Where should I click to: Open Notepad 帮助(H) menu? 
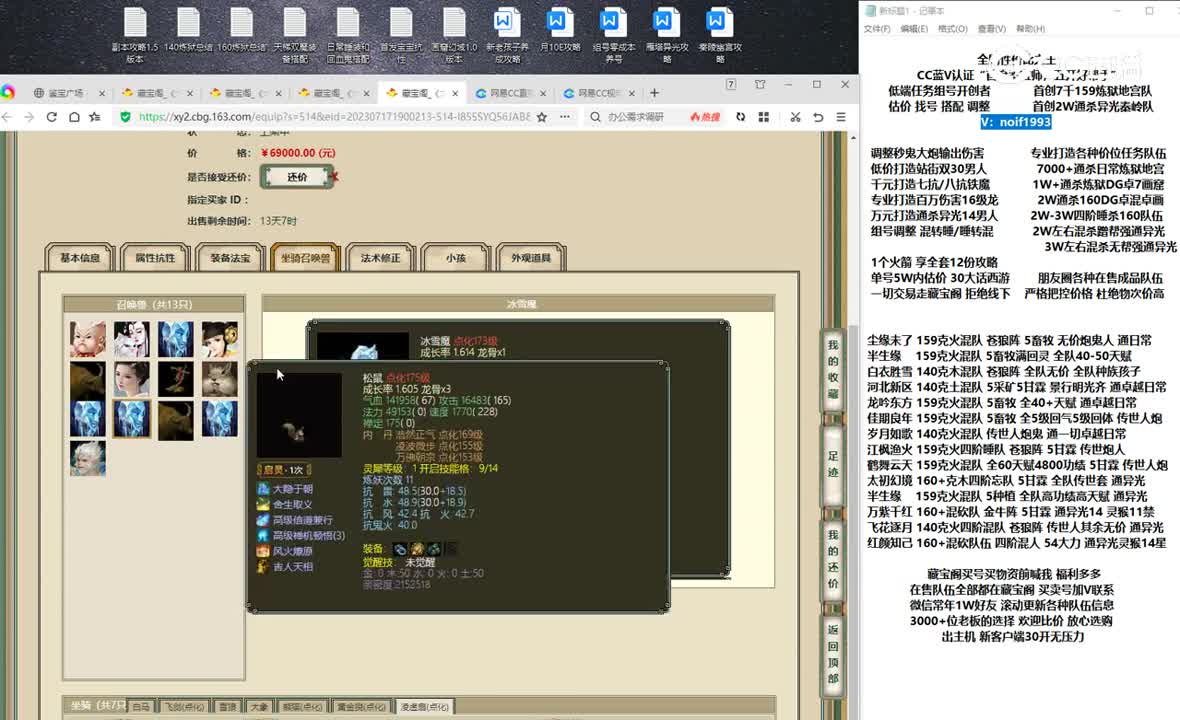(x=1030, y=29)
